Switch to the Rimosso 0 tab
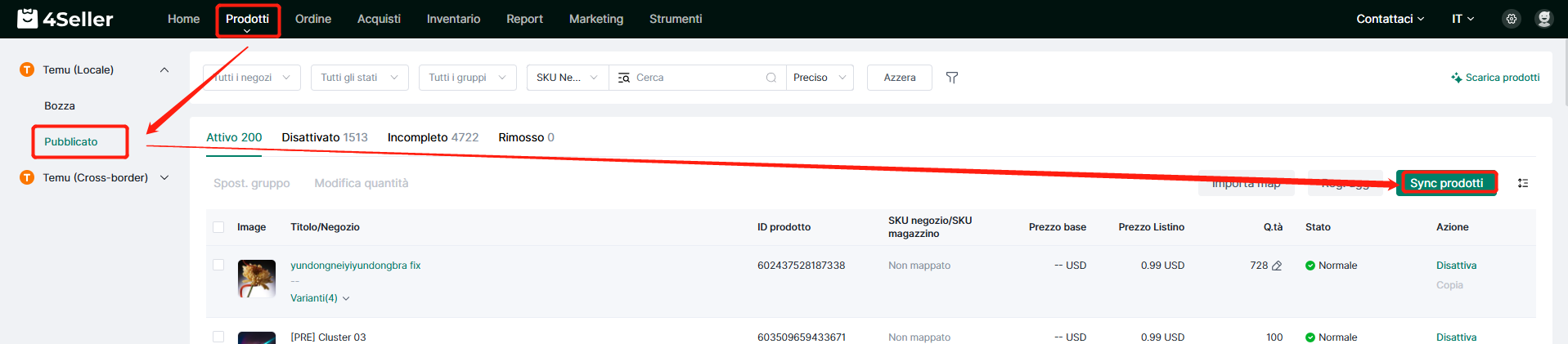This screenshot has width=1568, height=344. pos(526,137)
